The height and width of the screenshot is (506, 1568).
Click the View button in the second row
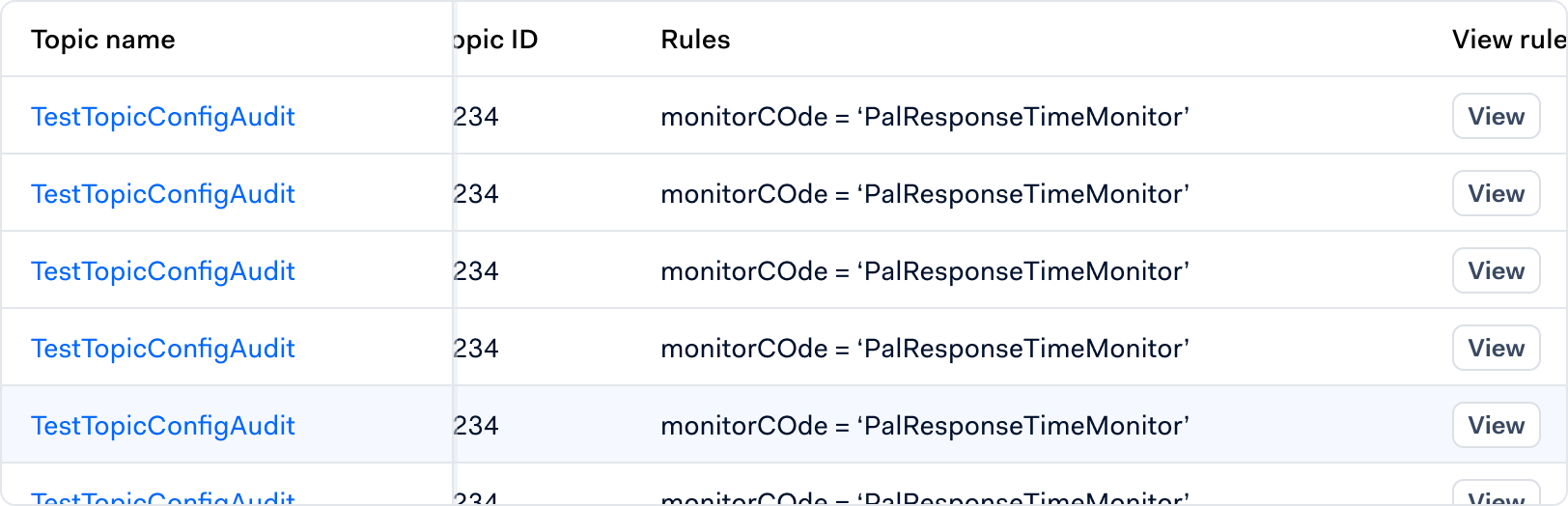pyautogui.click(x=1497, y=193)
